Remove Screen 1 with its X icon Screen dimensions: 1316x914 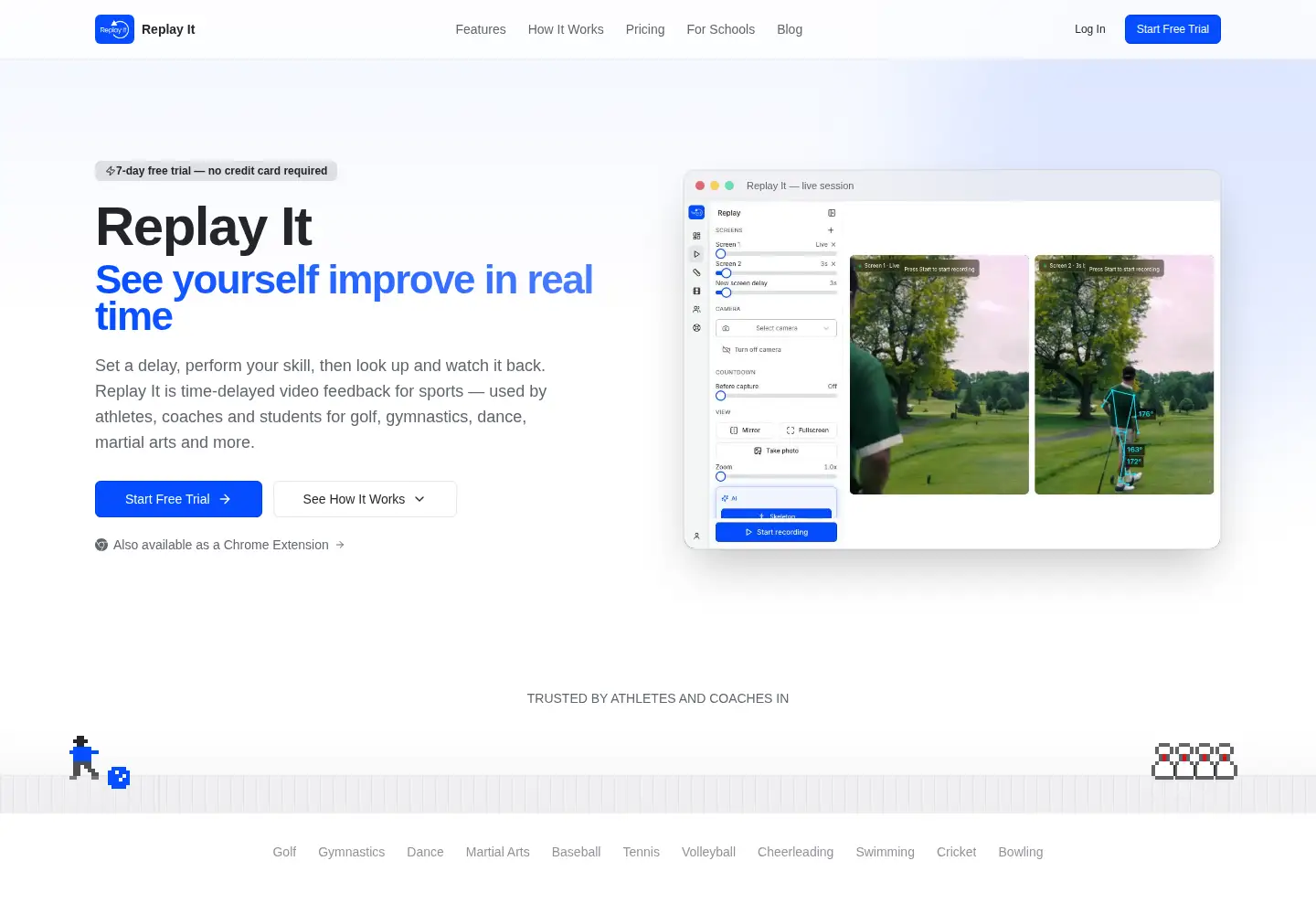tap(833, 245)
